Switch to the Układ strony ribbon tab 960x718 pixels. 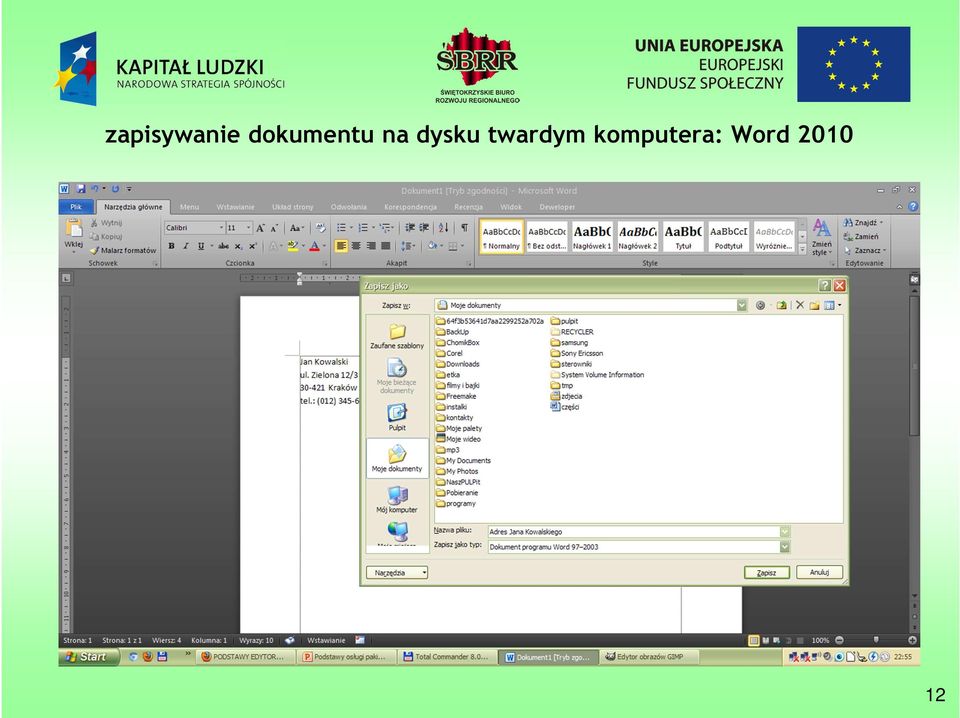(x=293, y=207)
